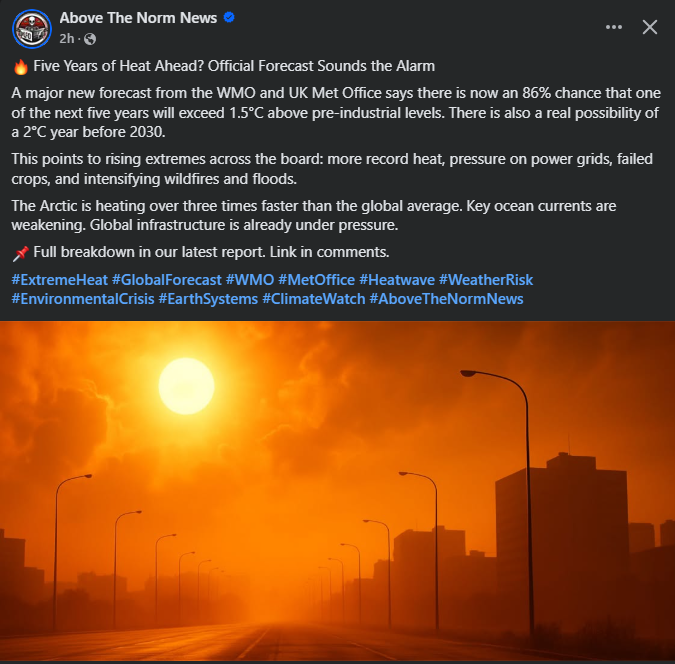Open the #ExtremeHeat hashtag
The width and height of the screenshot is (675, 664).
point(59,280)
